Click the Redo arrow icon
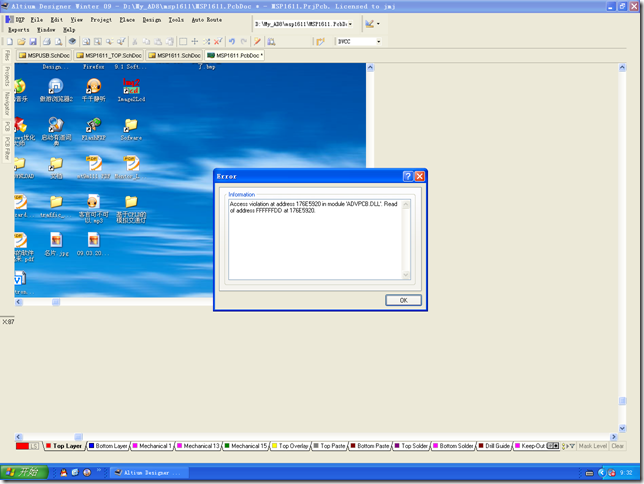 pos(244,41)
